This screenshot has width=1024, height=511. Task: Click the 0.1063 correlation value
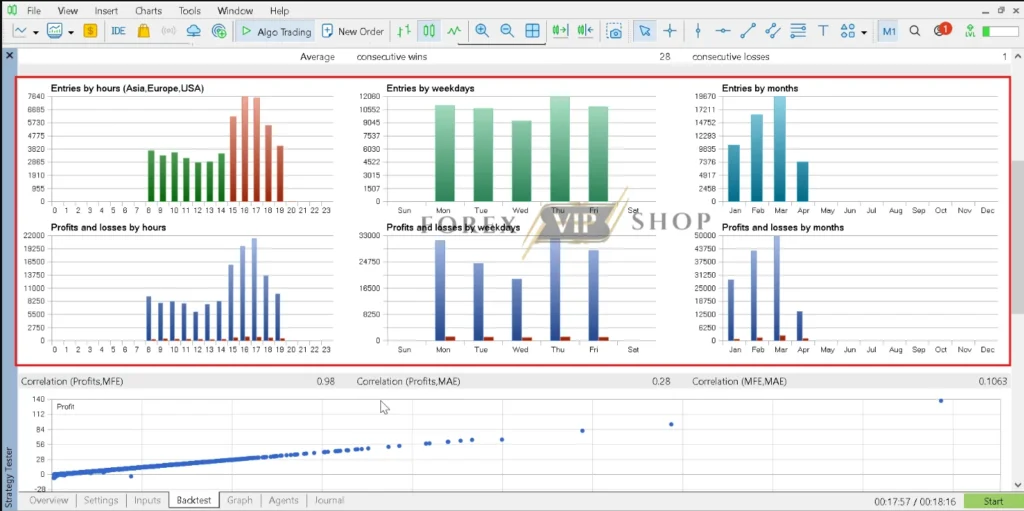993,381
